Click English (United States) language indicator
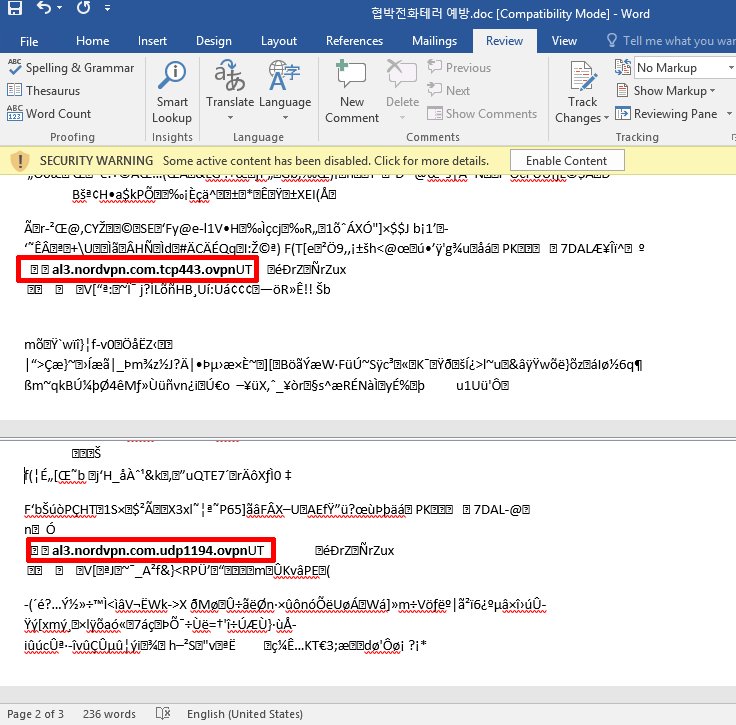The height and width of the screenshot is (725, 736). (245, 714)
